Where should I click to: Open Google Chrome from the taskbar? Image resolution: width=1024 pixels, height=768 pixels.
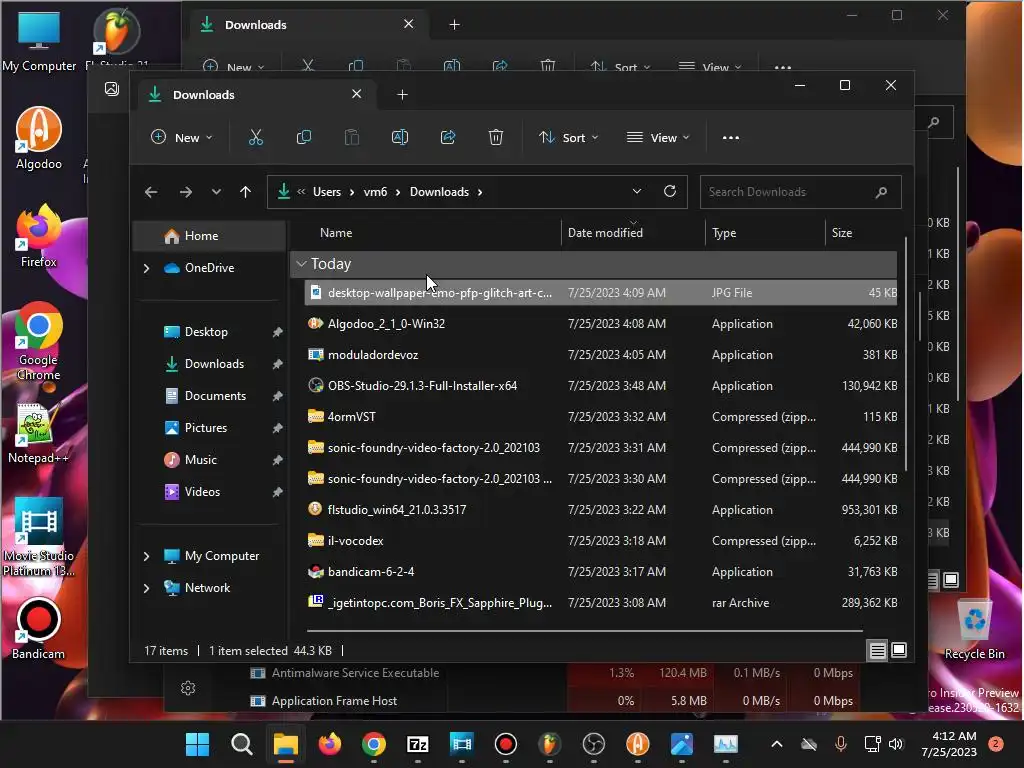[374, 744]
